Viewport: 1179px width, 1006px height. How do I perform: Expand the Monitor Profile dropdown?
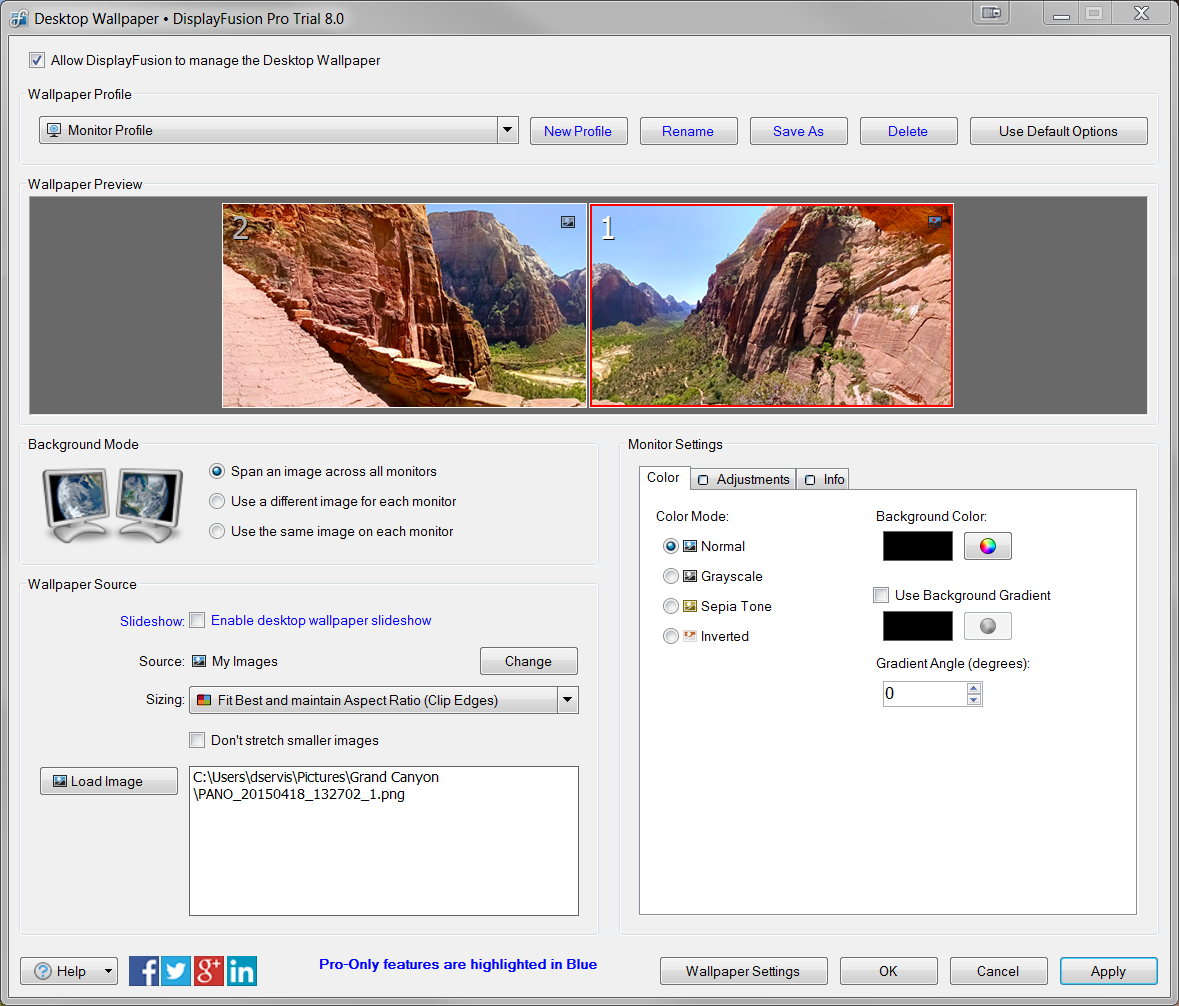click(507, 130)
